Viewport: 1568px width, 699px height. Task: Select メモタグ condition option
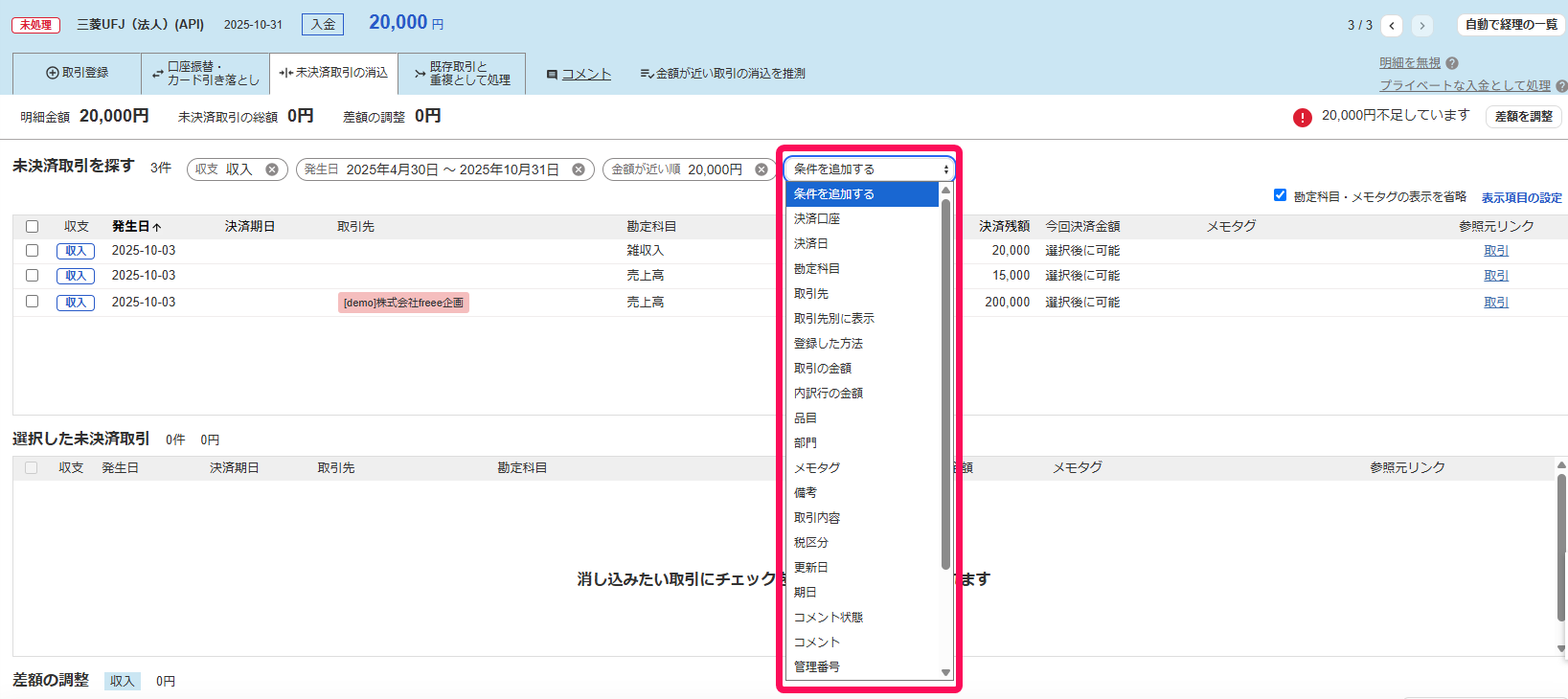click(862, 468)
